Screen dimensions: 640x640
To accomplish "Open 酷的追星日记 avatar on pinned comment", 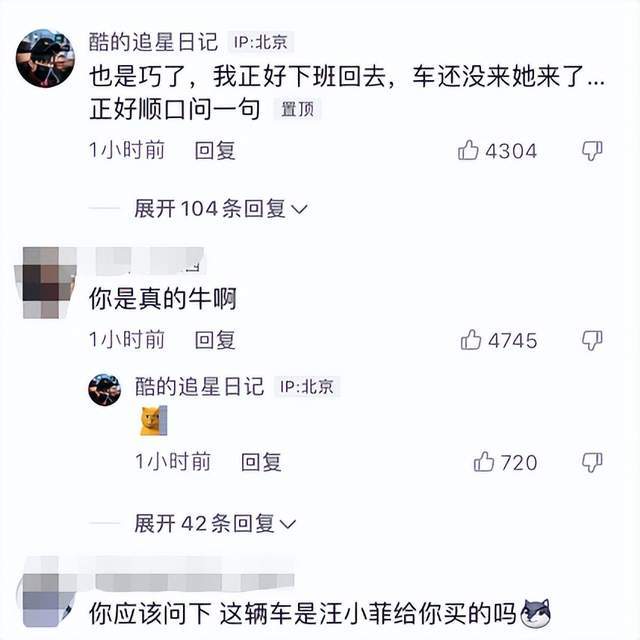I will pos(45,58).
